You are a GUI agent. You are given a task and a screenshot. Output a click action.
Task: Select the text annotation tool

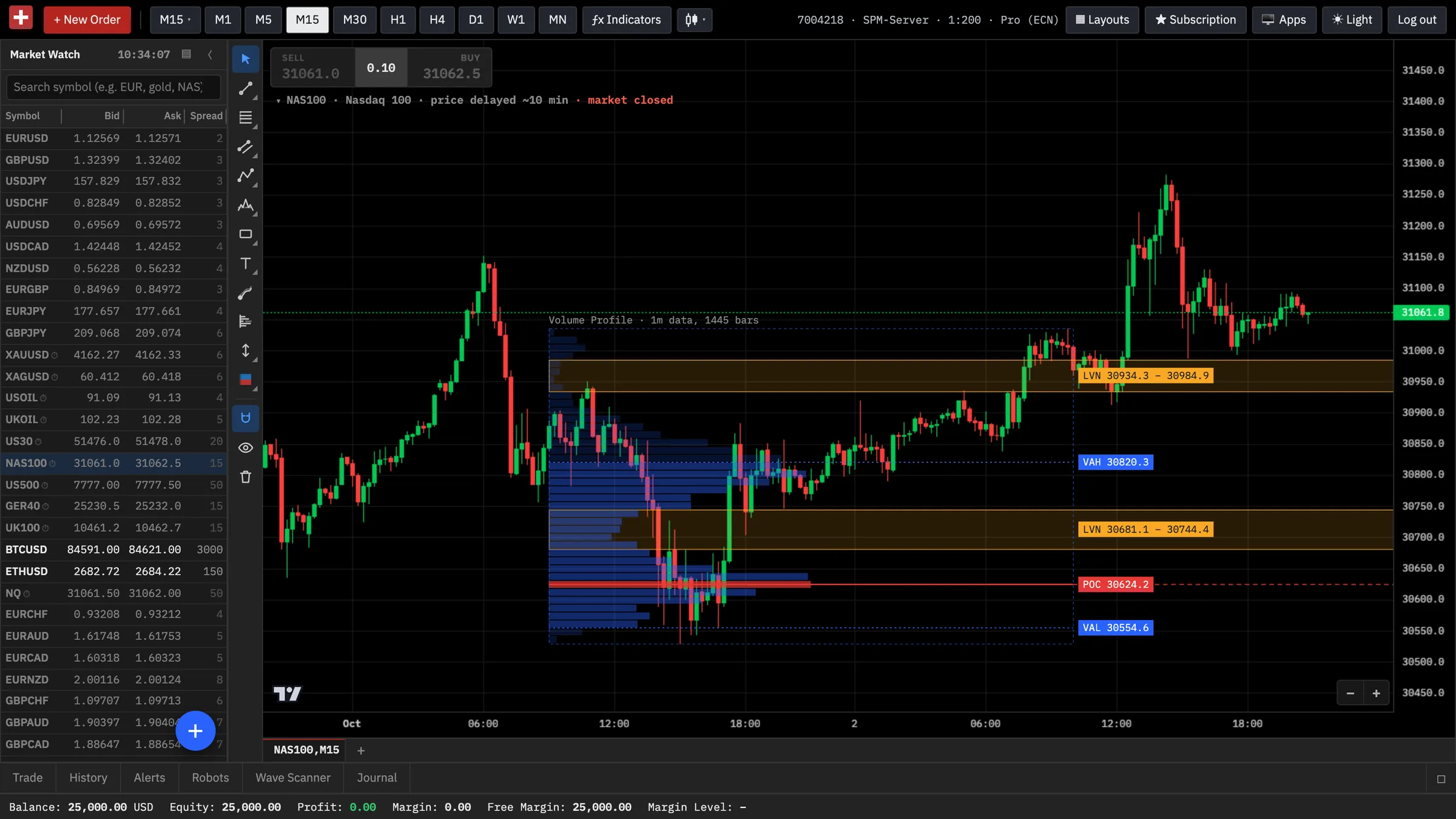coord(246,263)
